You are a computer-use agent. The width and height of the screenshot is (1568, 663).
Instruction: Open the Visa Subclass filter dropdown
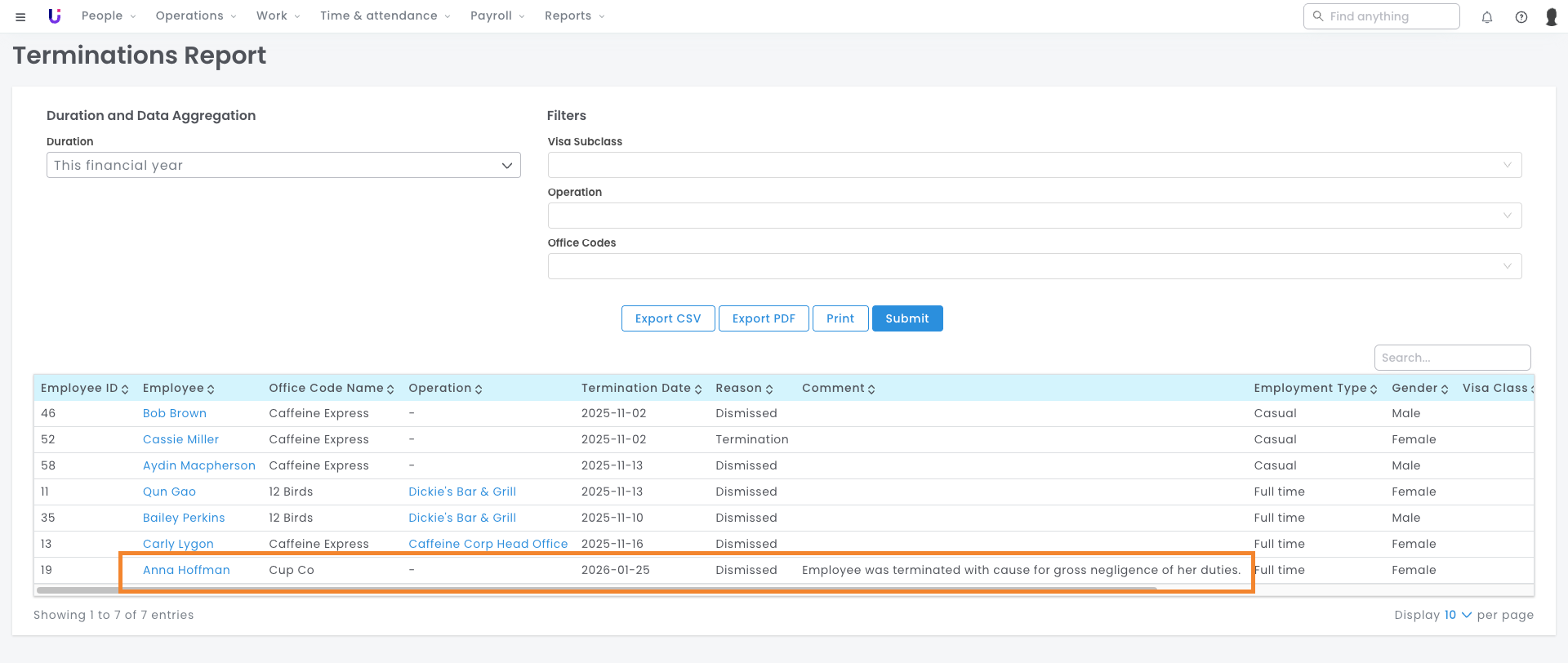[1034, 165]
